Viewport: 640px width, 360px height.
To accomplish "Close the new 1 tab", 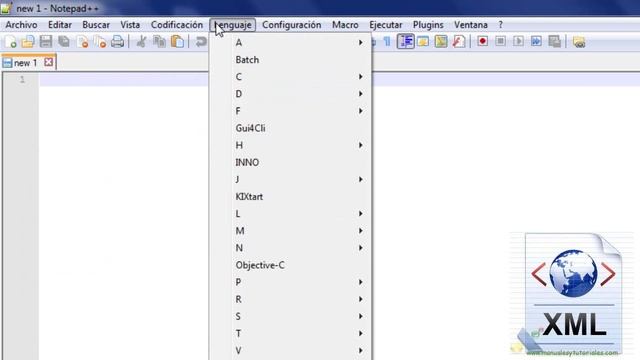I will tap(49, 62).
